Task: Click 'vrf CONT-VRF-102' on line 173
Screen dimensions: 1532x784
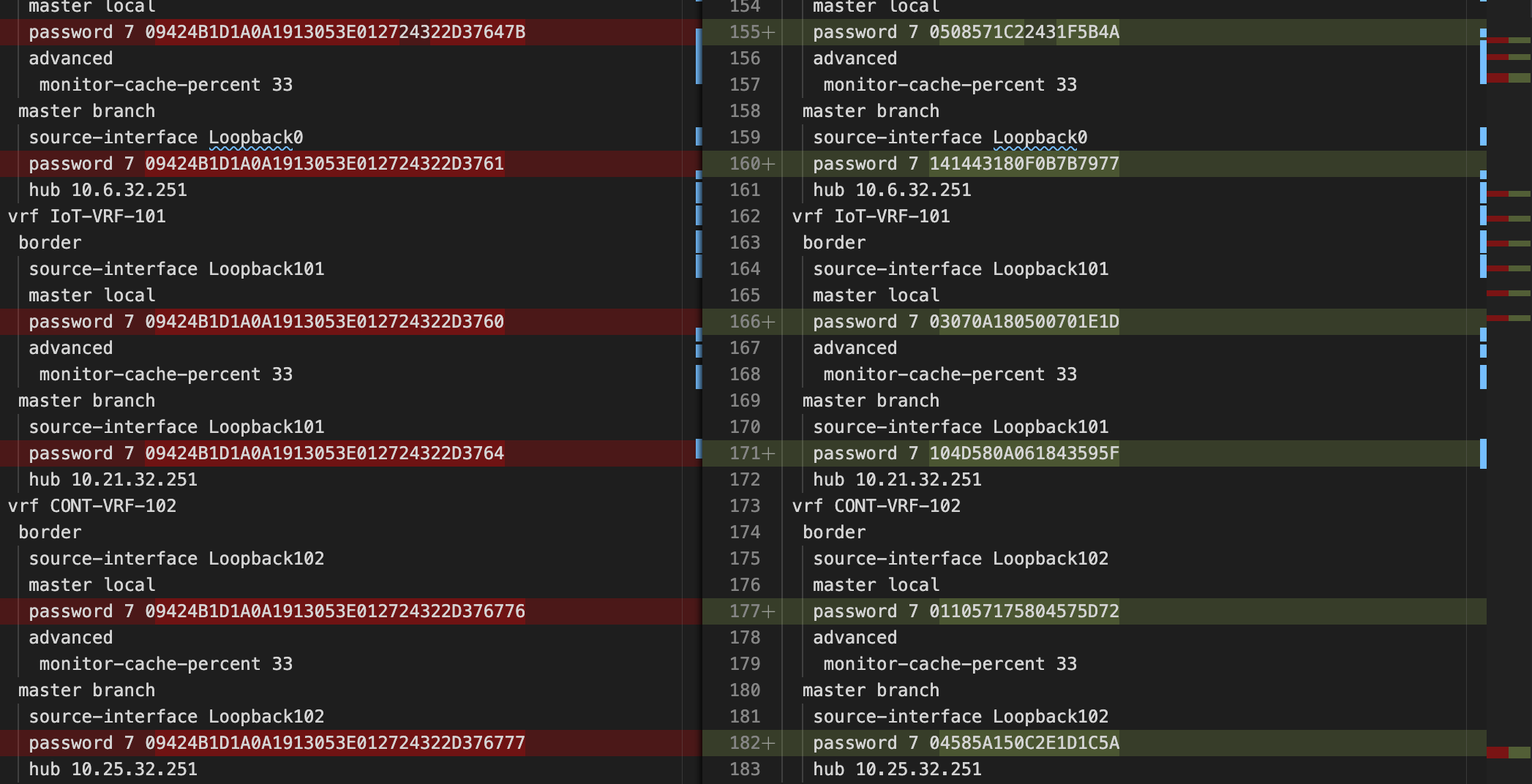Action: [876, 506]
